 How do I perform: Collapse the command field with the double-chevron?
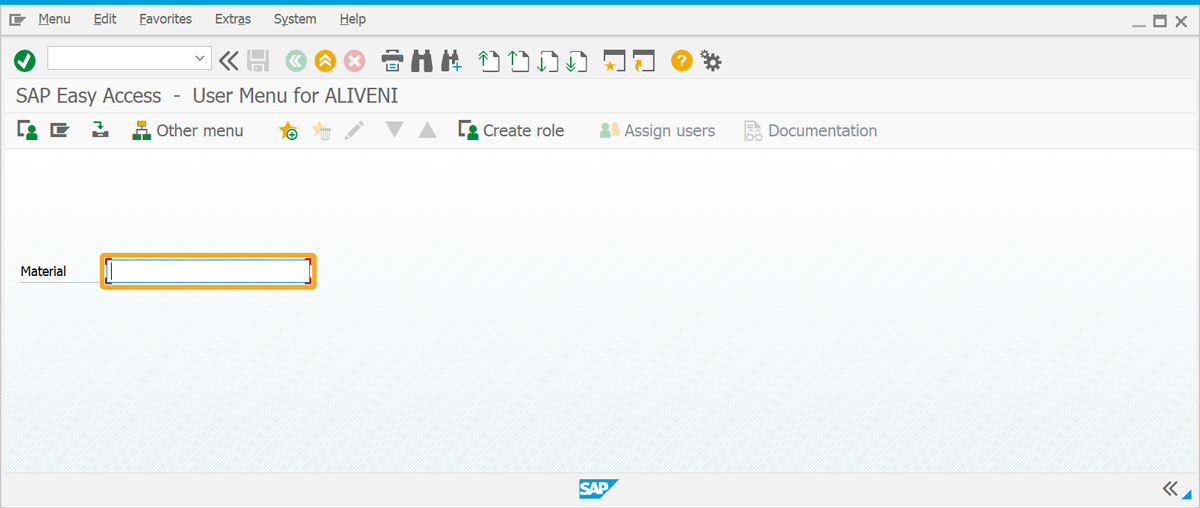point(229,61)
